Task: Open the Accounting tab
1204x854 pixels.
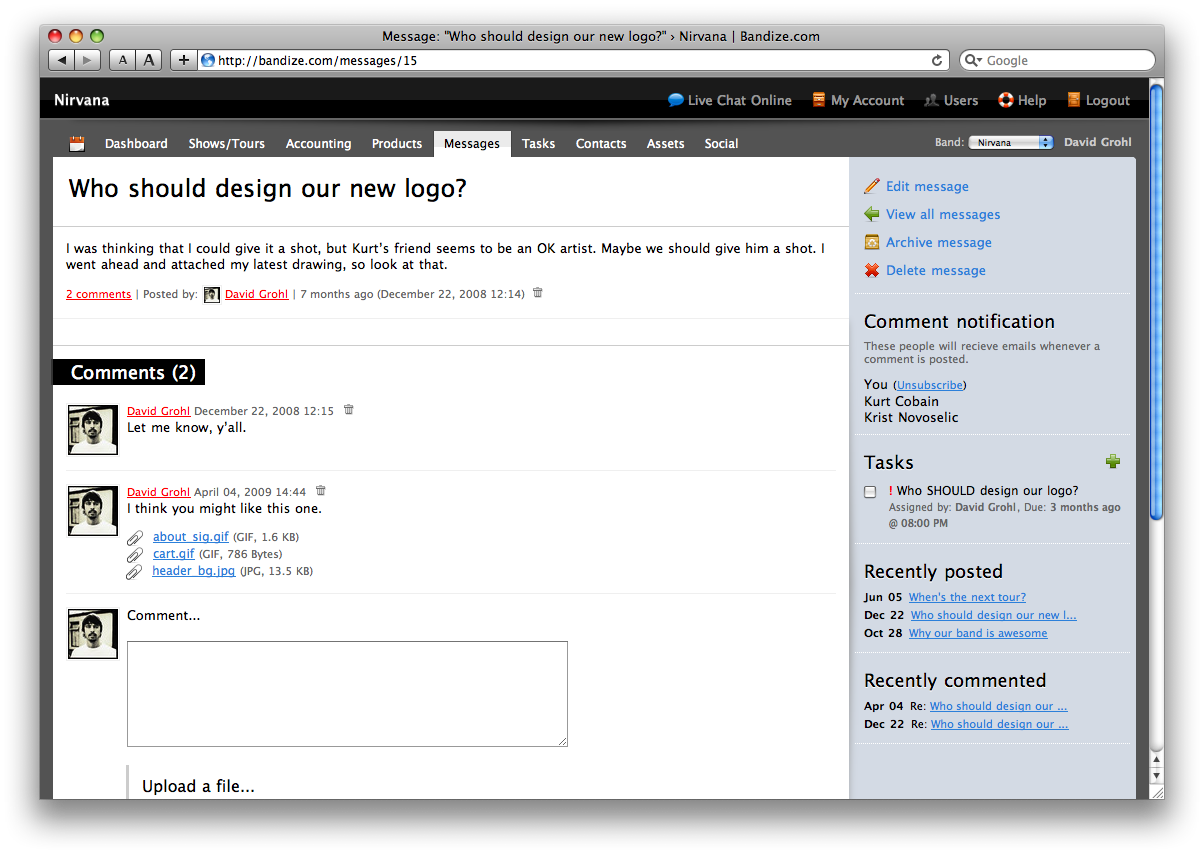Action: [318, 144]
